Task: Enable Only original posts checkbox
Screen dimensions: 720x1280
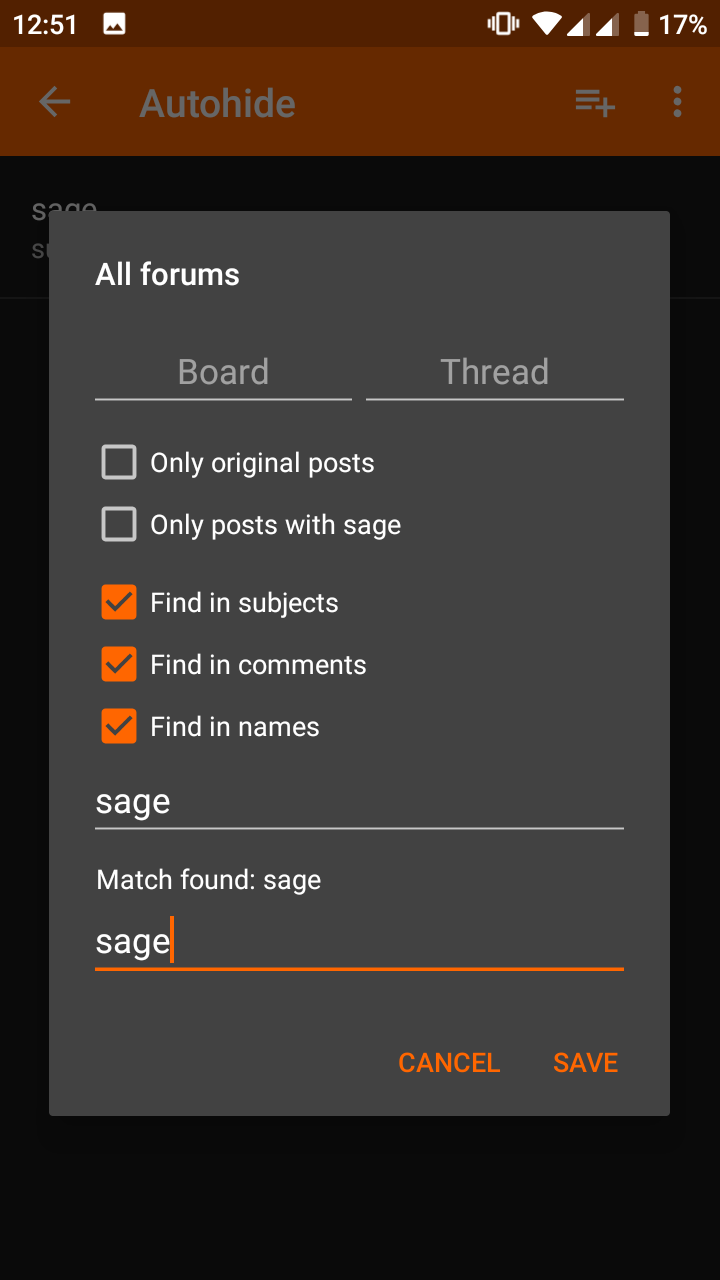Action: click(119, 463)
